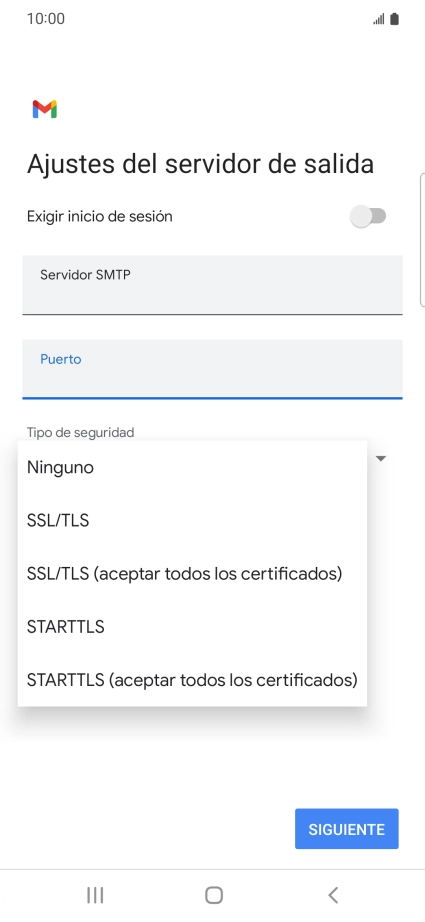Focus the Servidor SMTP input field
The height and width of the screenshot is (922, 425).
coord(212,285)
